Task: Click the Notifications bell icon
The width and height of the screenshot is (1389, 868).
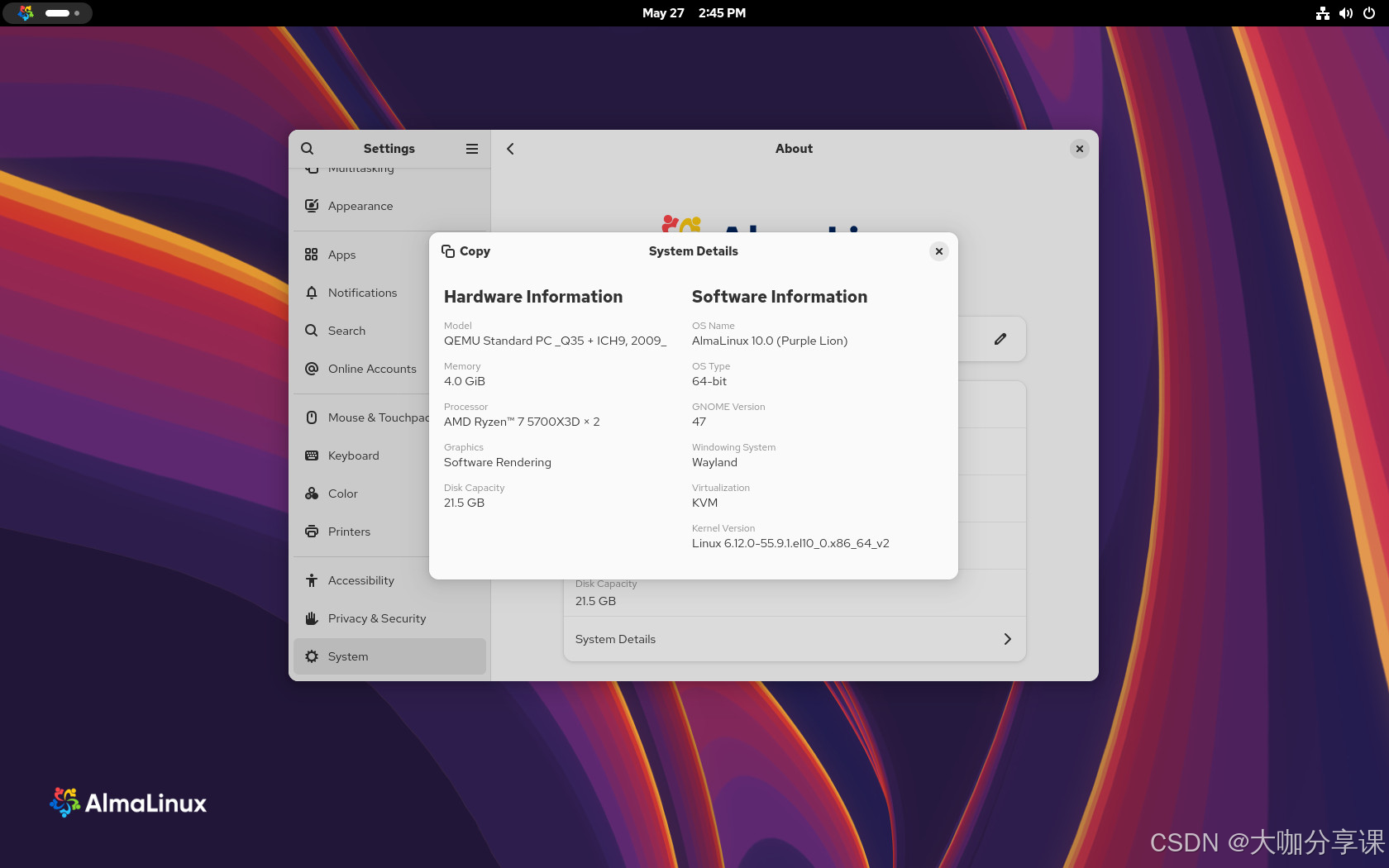Action: (x=312, y=293)
